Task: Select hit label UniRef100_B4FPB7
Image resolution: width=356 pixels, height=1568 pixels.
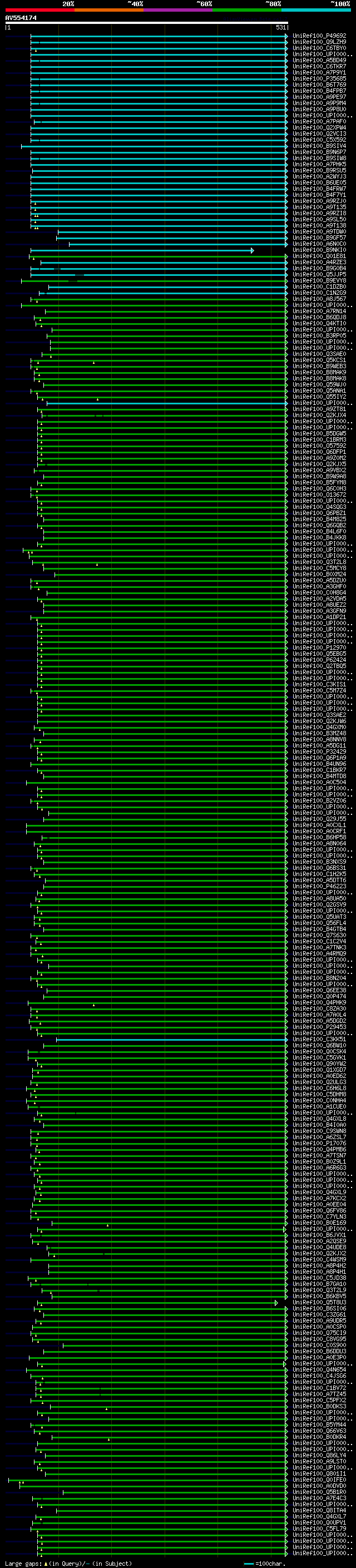Action: click(319, 91)
